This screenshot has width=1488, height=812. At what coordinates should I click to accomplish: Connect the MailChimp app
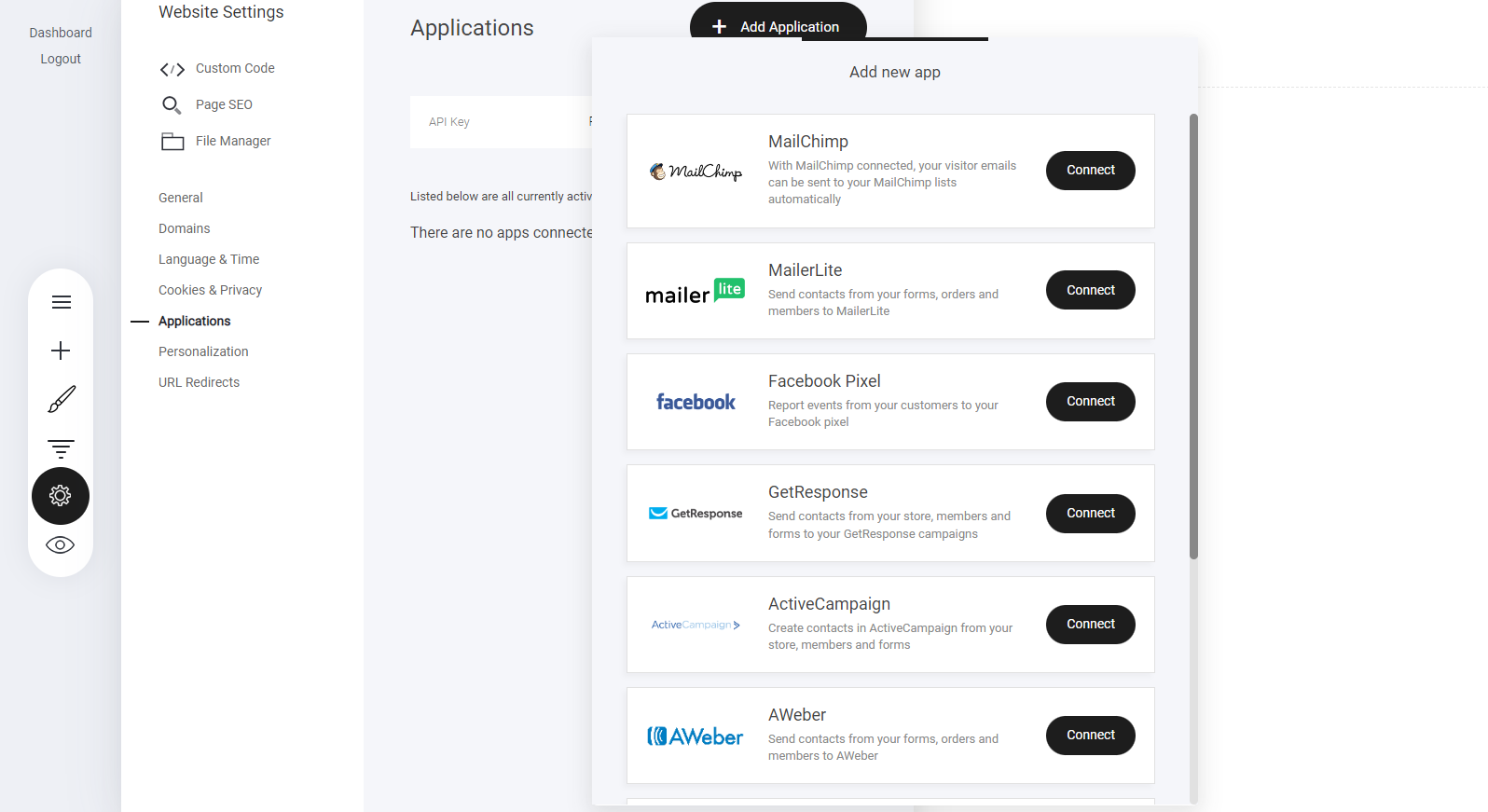(x=1090, y=171)
